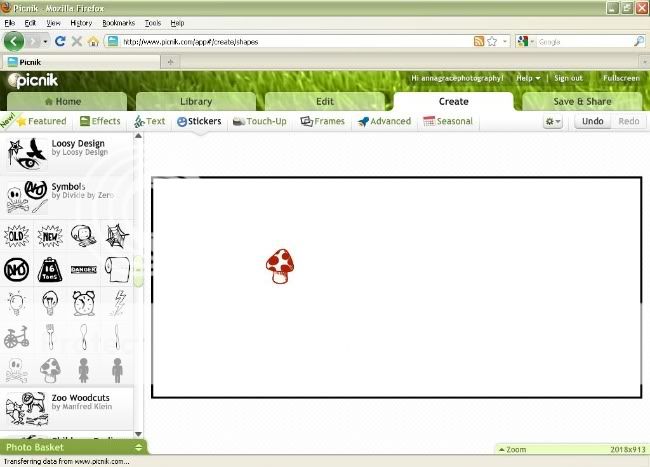Open the Featured section
Viewport: 650px width, 467px height.
41,121
